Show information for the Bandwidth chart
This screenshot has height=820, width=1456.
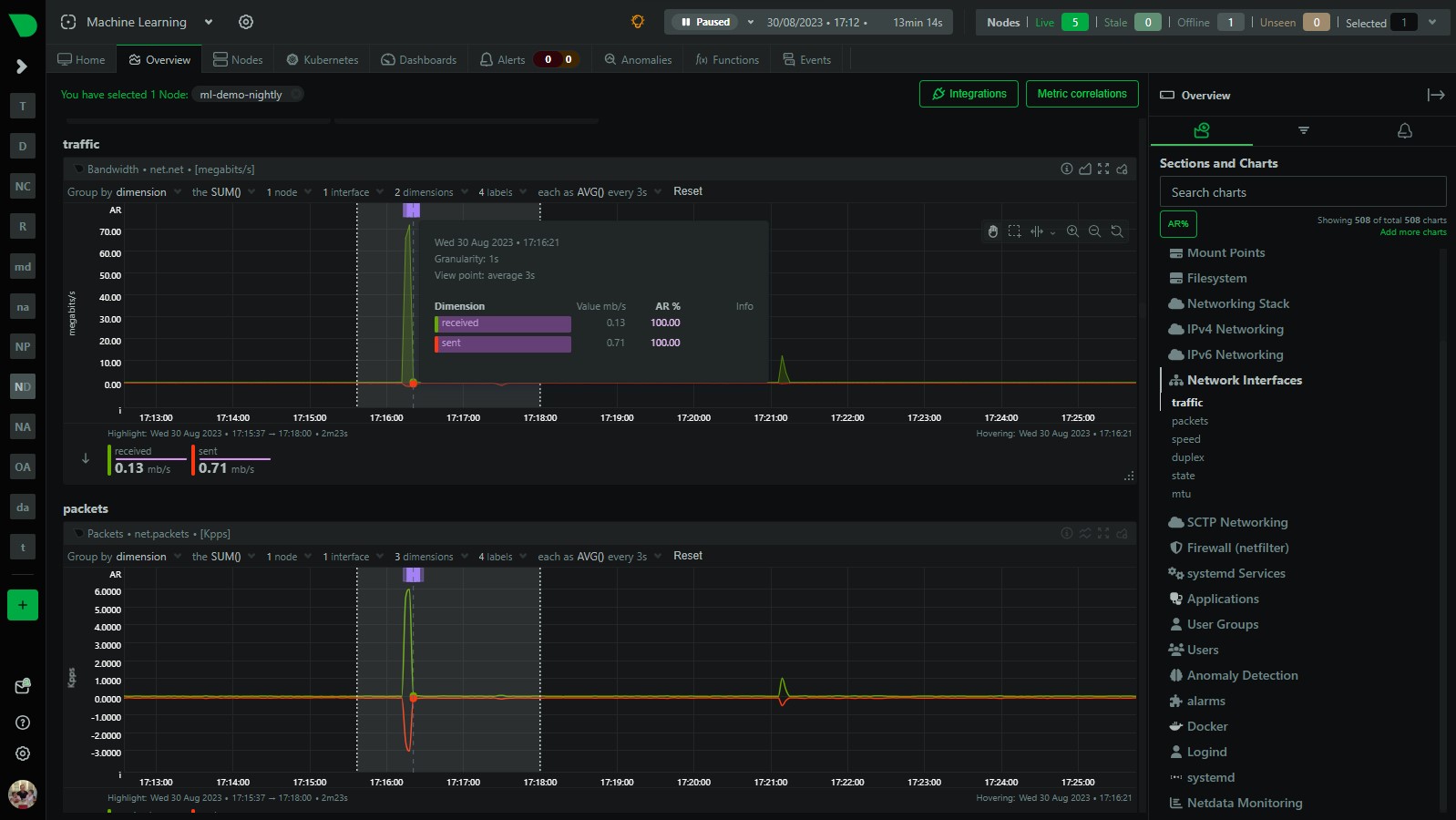pyautogui.click(x=1066, y=169)
